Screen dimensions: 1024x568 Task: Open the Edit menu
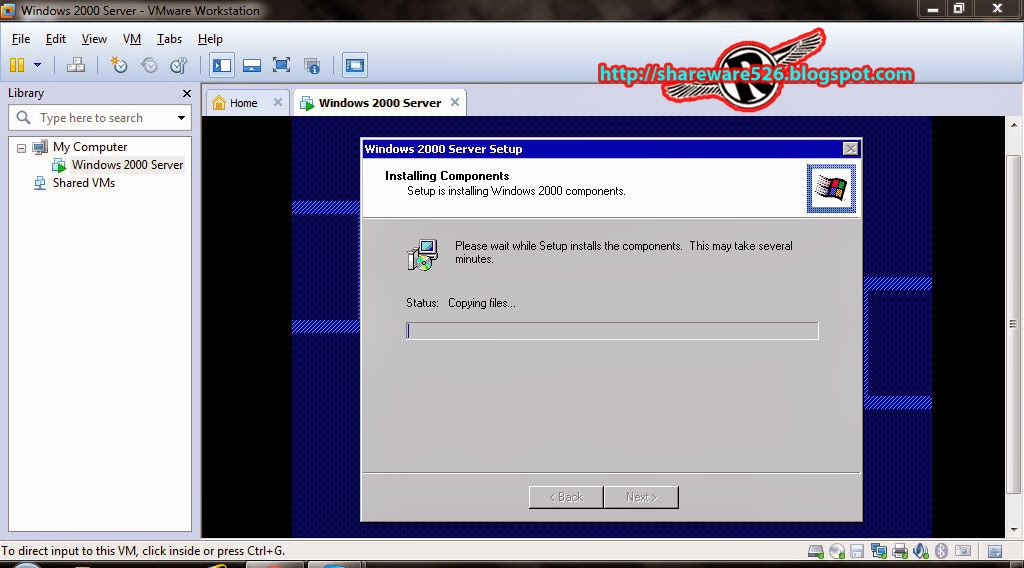[56, 39]
